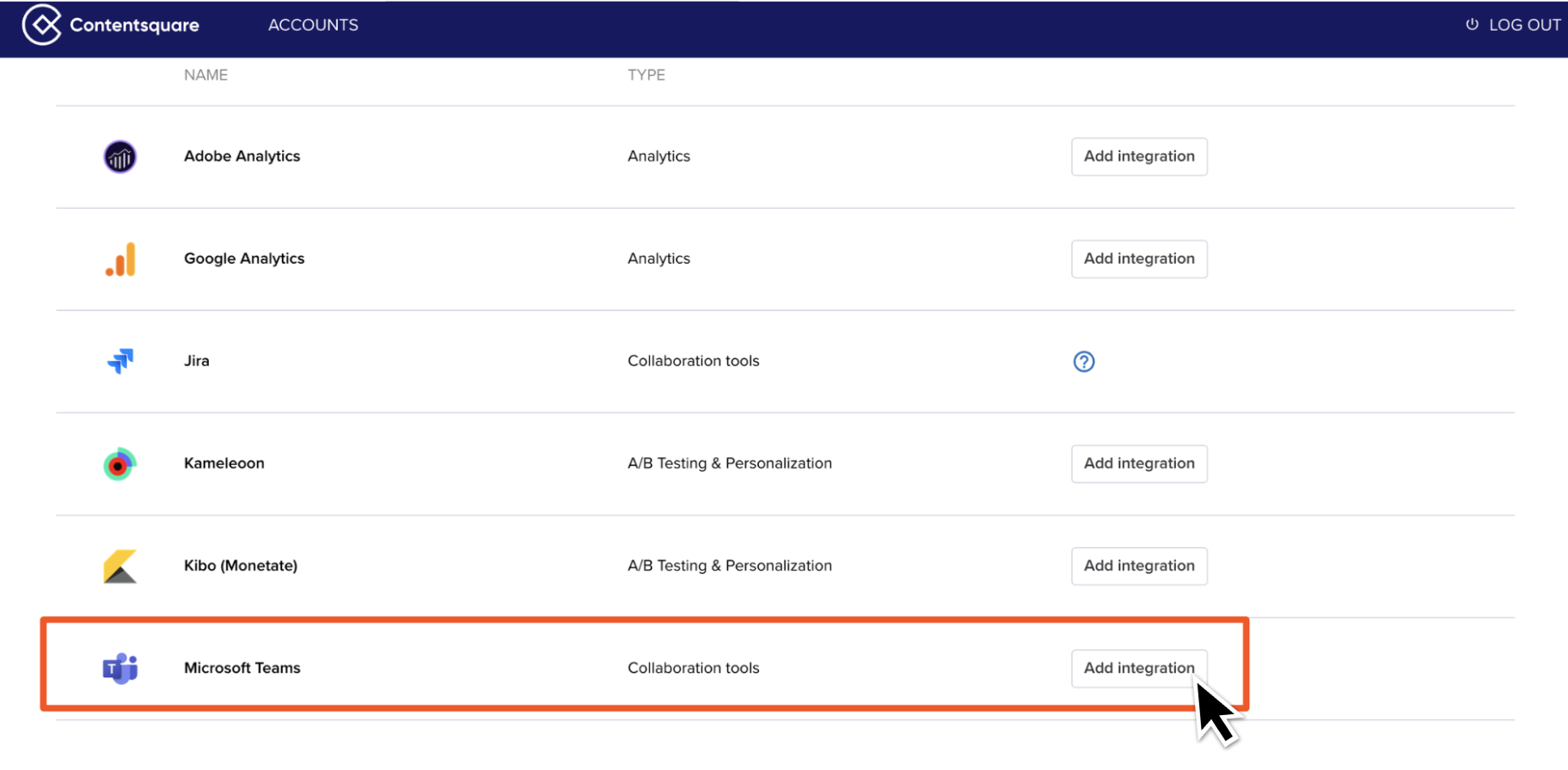This screenshot has width=1568, height=770.
Task: Click the Jira help question mark icon
Action: (1084, 362)
